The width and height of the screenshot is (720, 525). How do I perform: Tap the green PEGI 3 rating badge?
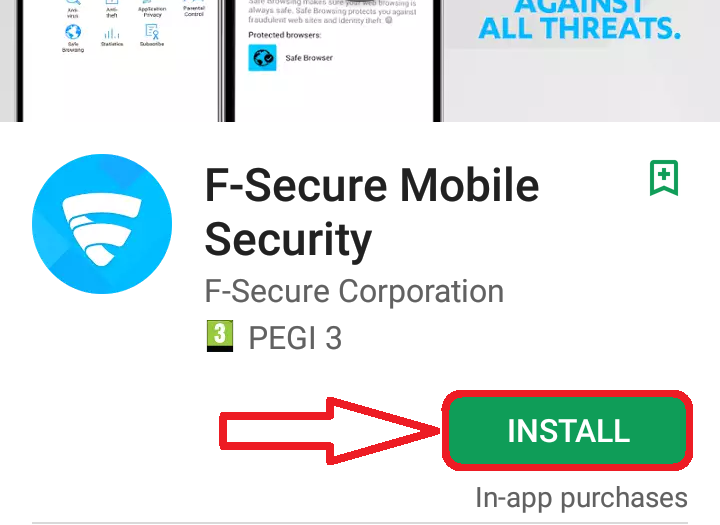pyautogui.click(x=220, y=336)
